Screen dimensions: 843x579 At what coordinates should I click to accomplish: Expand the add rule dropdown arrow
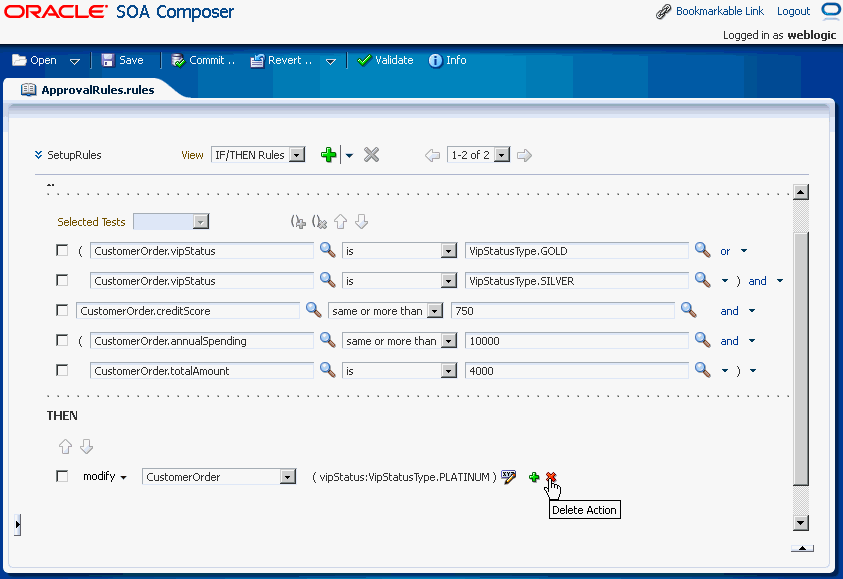point(349,156)
